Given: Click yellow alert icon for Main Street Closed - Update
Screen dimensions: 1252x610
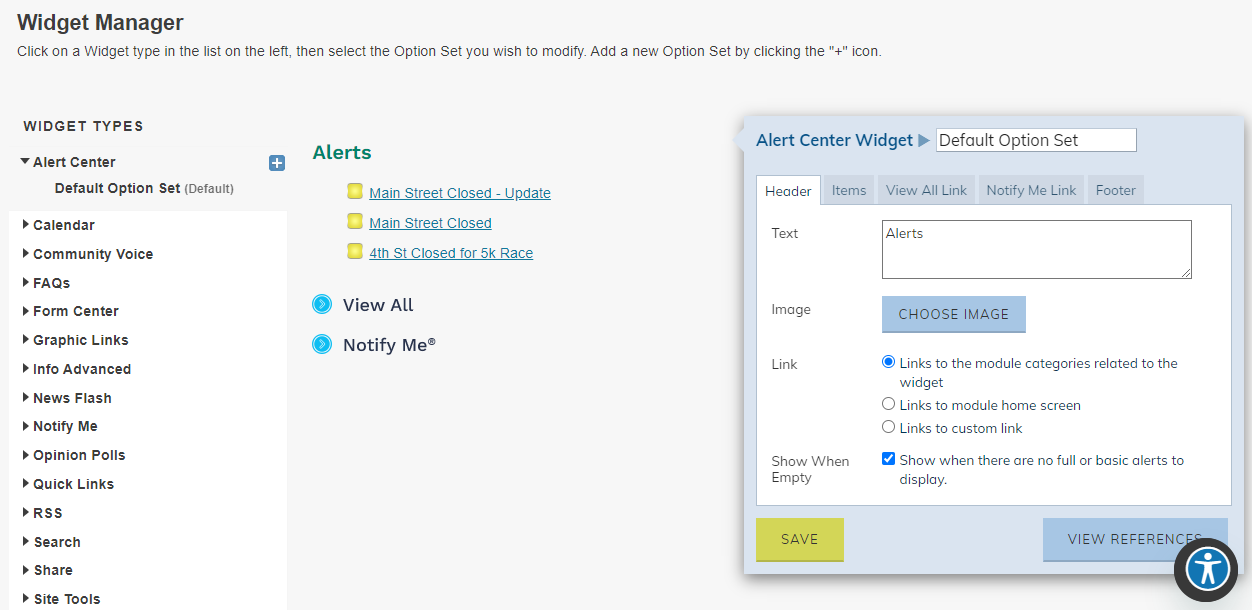Looking at the screenshot, I should tap(355, 191).
